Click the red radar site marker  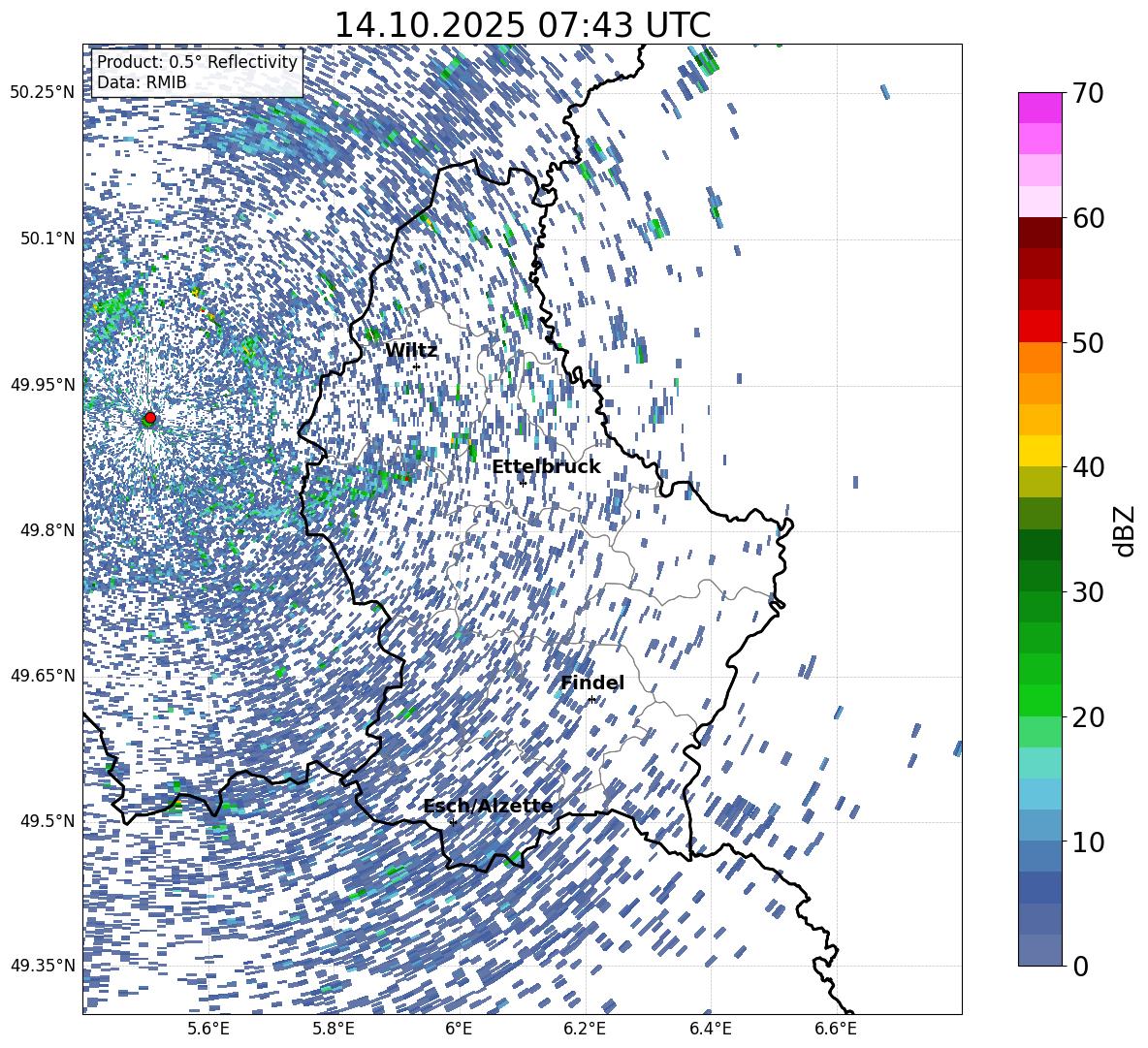(x=149, y=418)
